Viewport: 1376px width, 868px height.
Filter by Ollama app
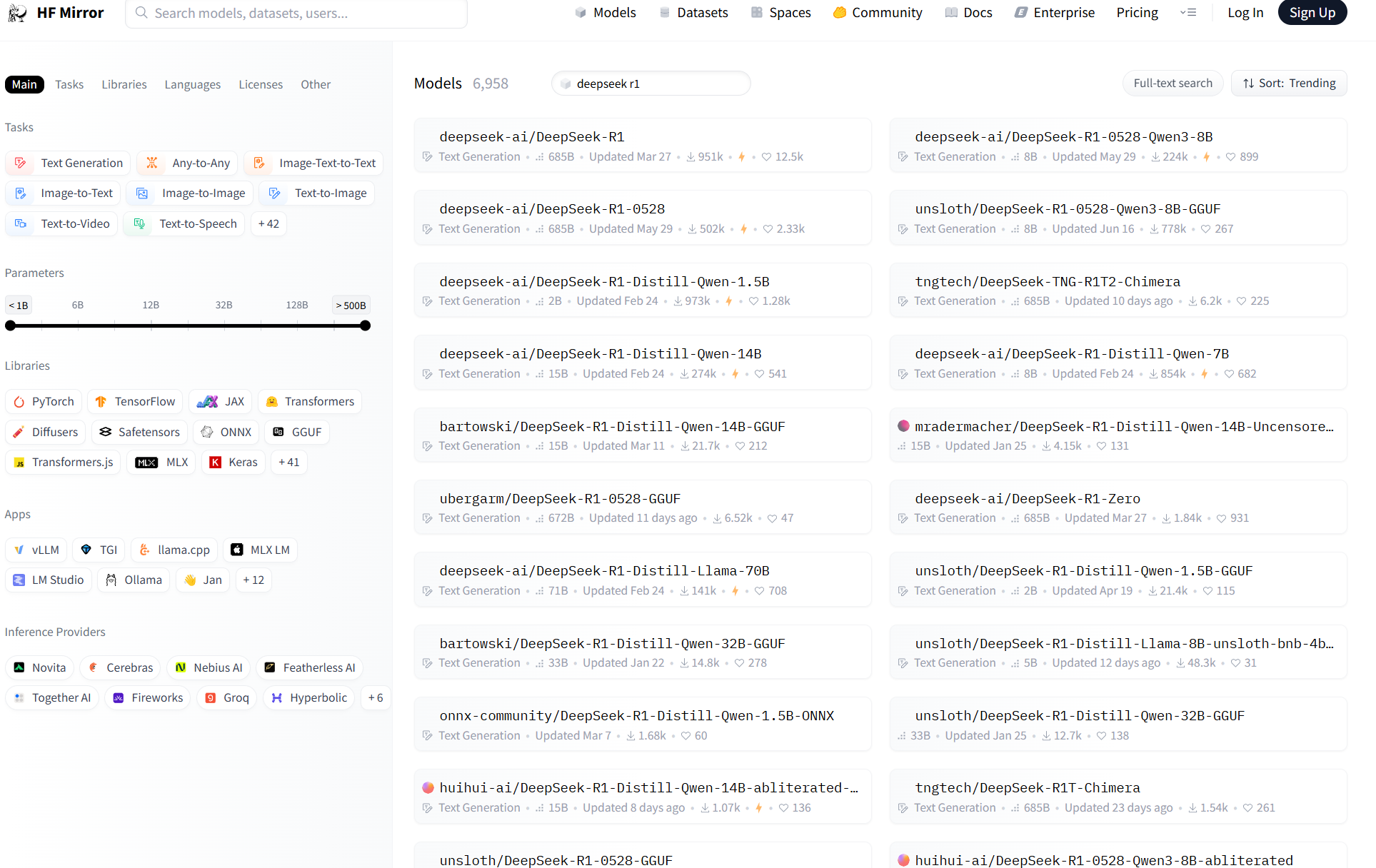(134, 580)
